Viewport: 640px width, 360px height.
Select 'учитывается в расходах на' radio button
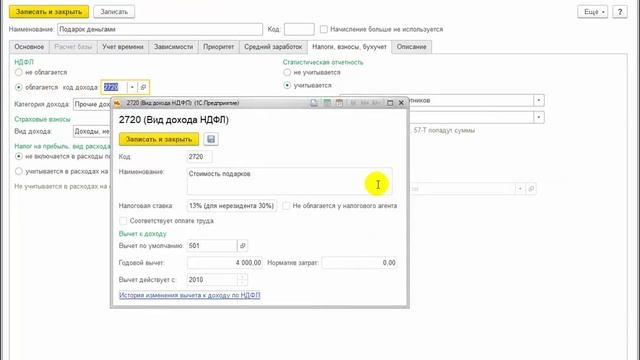coord(18,171)
